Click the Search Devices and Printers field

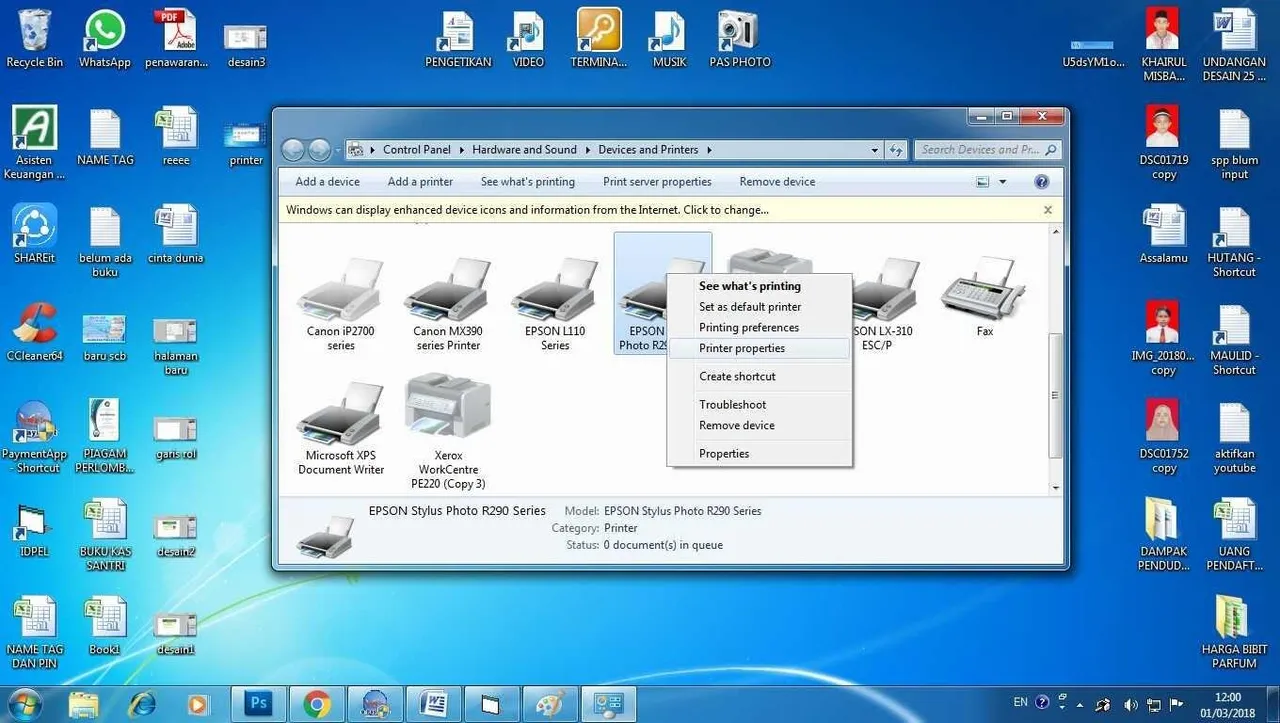pyautogui.click(x=987, y=150)
